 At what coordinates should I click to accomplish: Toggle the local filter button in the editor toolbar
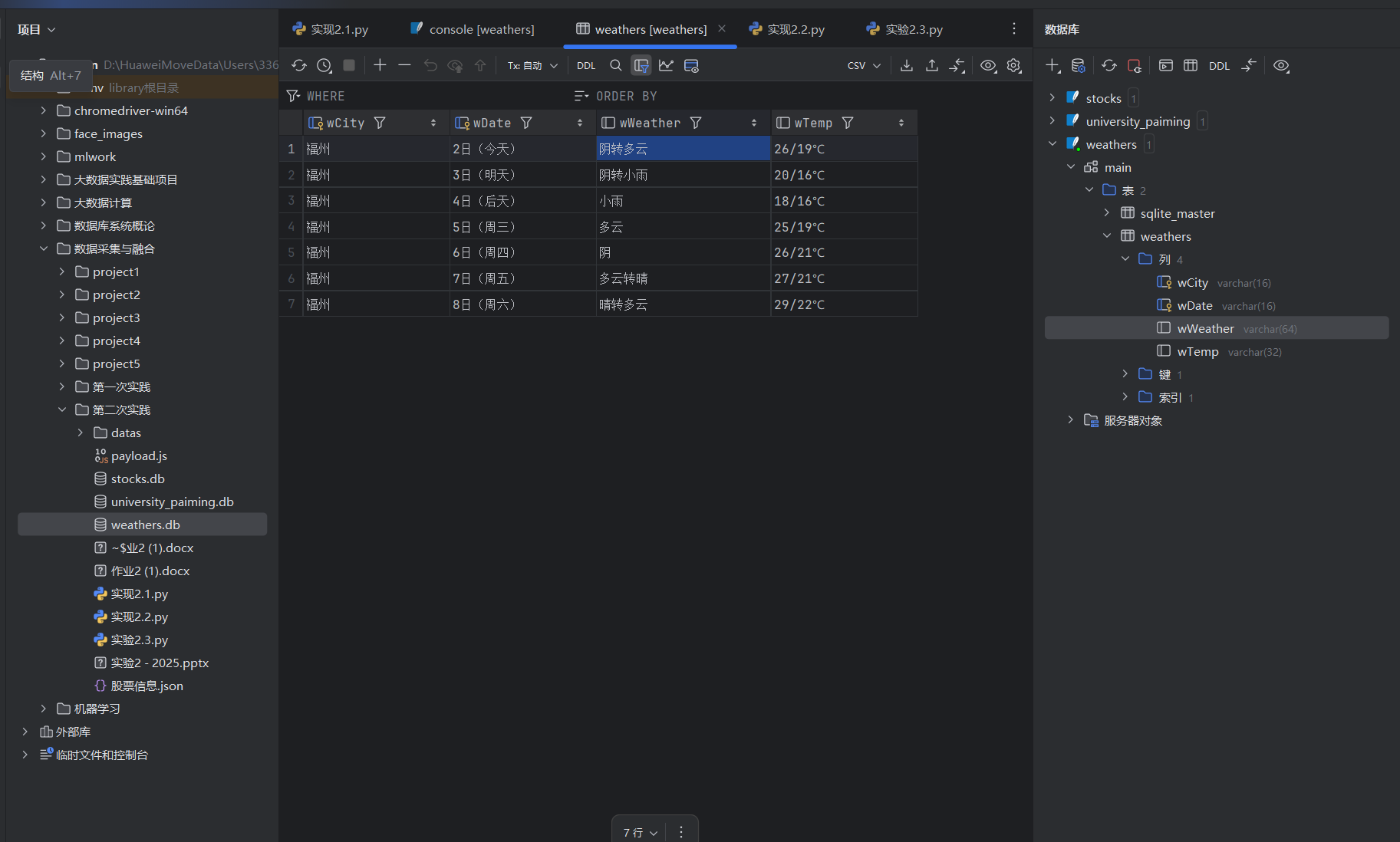coord(641,66)
